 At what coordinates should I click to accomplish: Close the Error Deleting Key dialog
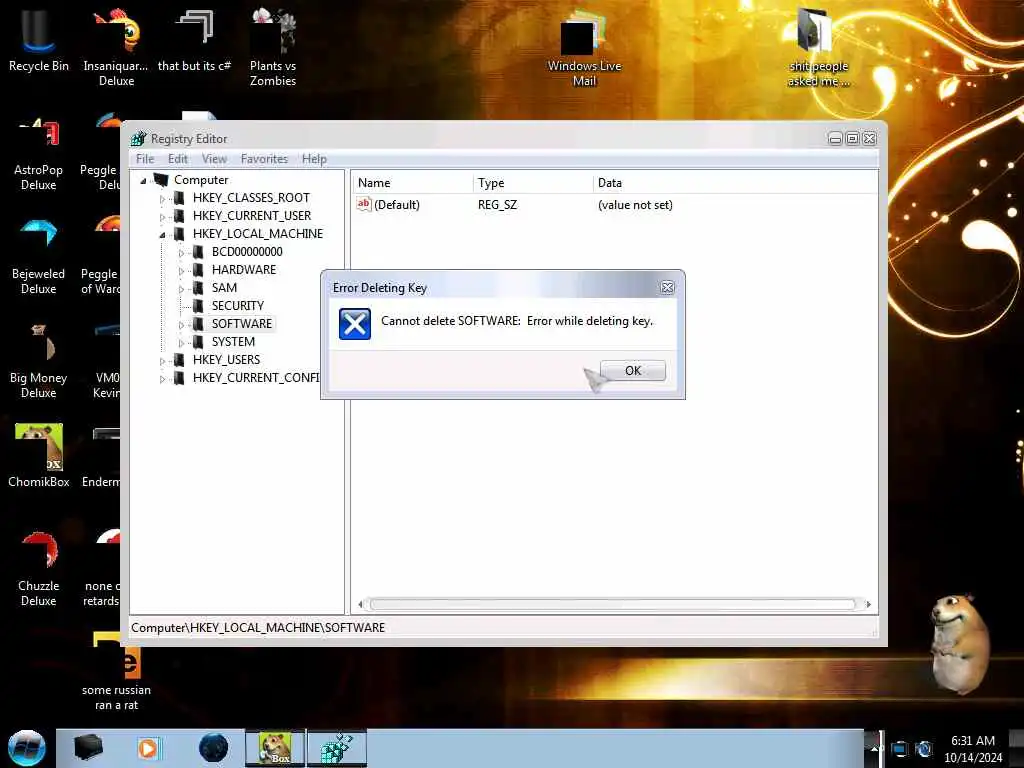[x=667, y=287]
